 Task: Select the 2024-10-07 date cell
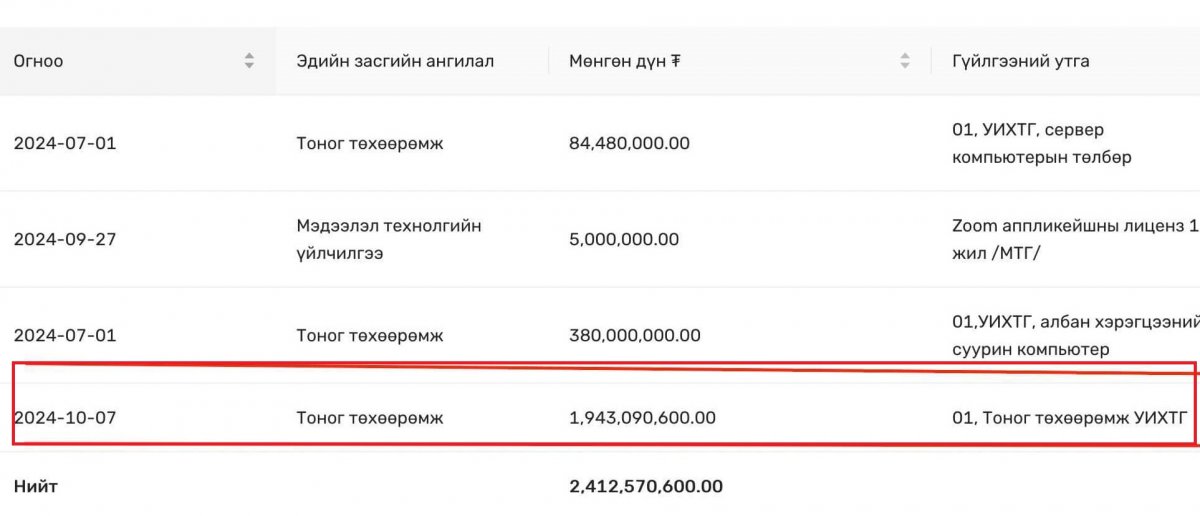point(65,417)
